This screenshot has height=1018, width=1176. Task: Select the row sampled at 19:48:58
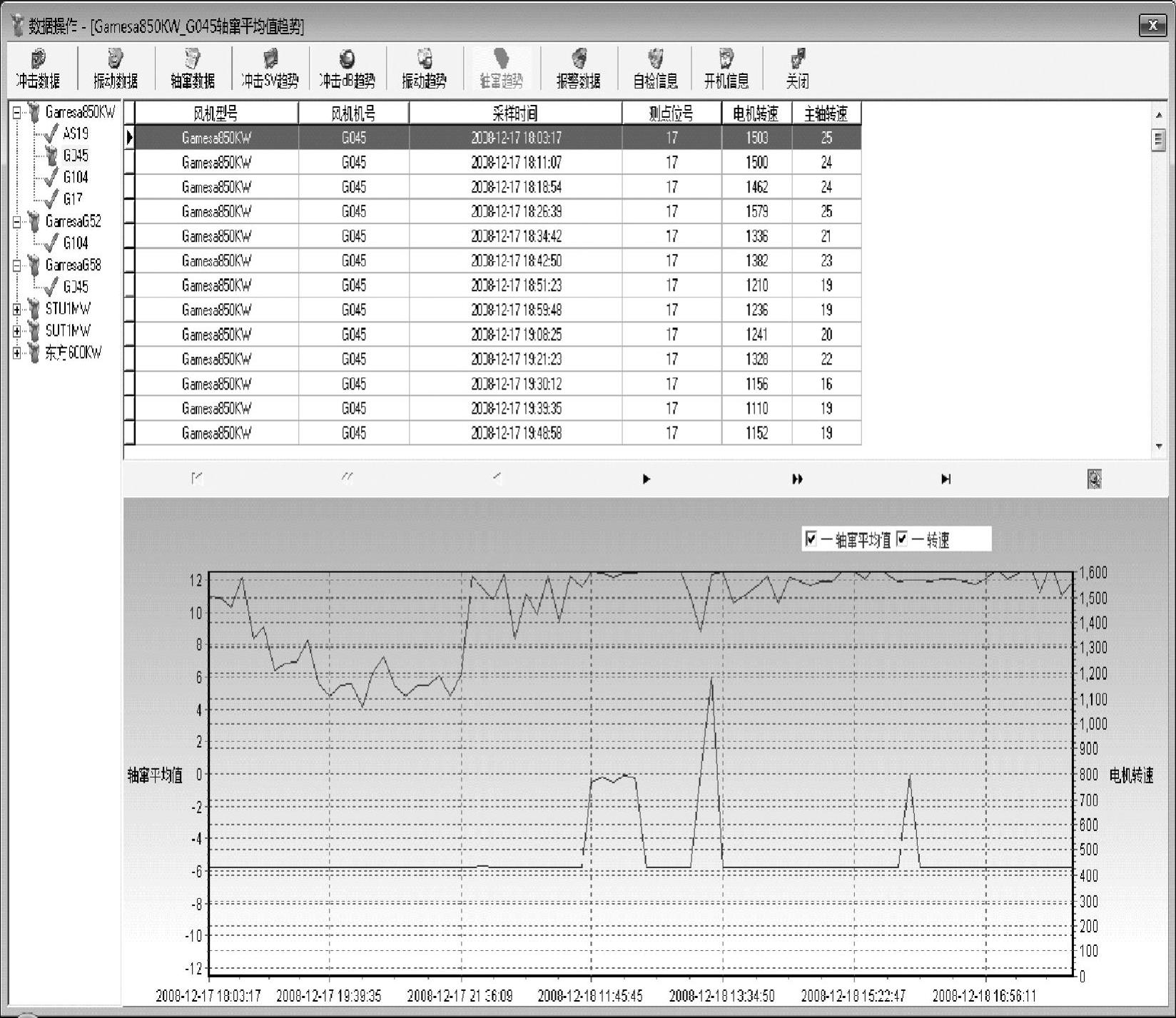click(498, 433)
